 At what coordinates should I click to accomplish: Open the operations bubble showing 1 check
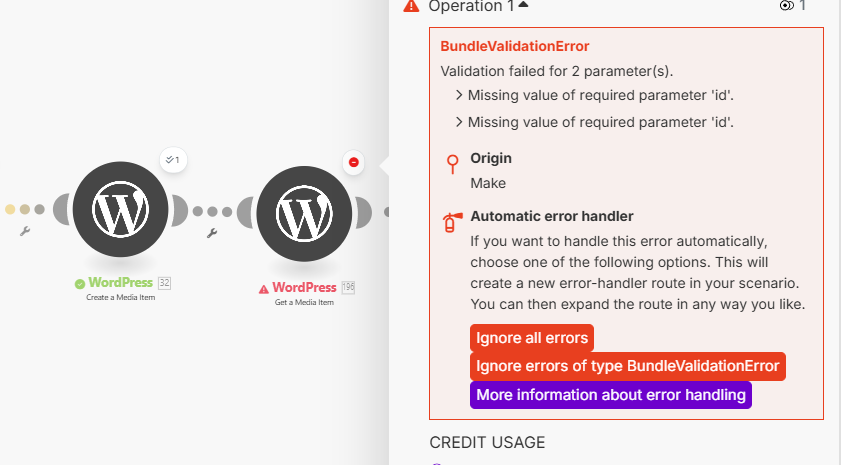(x=173, y=159)
